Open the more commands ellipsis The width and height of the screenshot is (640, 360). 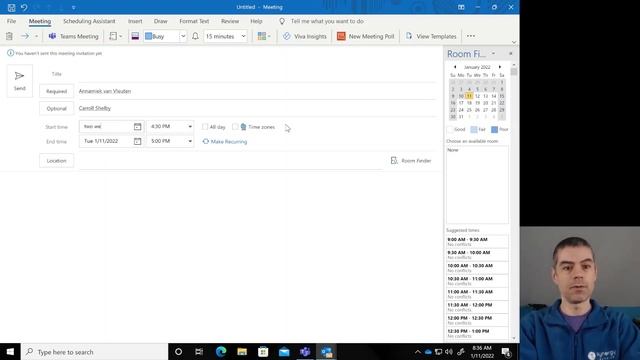pyautogui.click(x=471, y=36)
